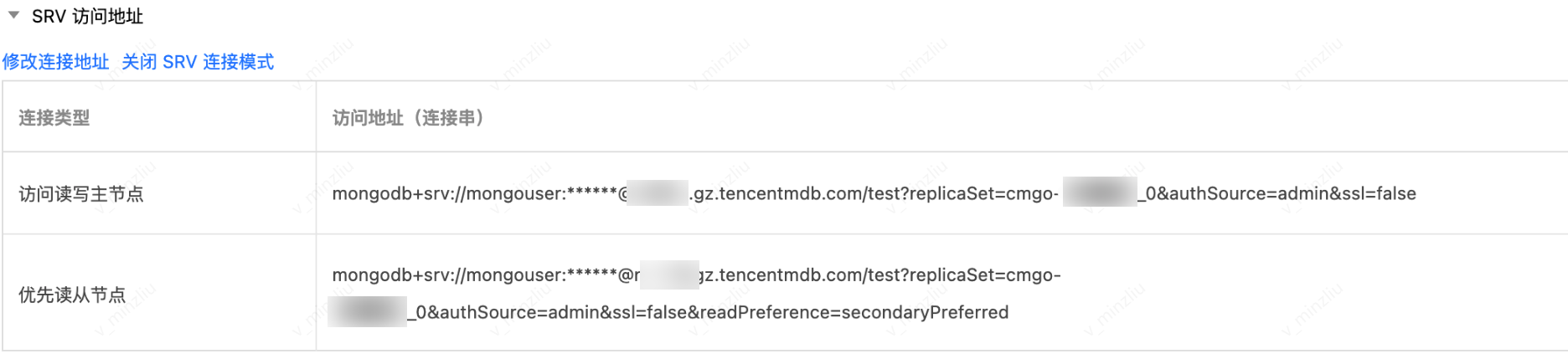The width and height of the screenshot is (1568, 359).
Task: Click blurred replica set ID in 优先读从节点 row
Action: (367, 312)
